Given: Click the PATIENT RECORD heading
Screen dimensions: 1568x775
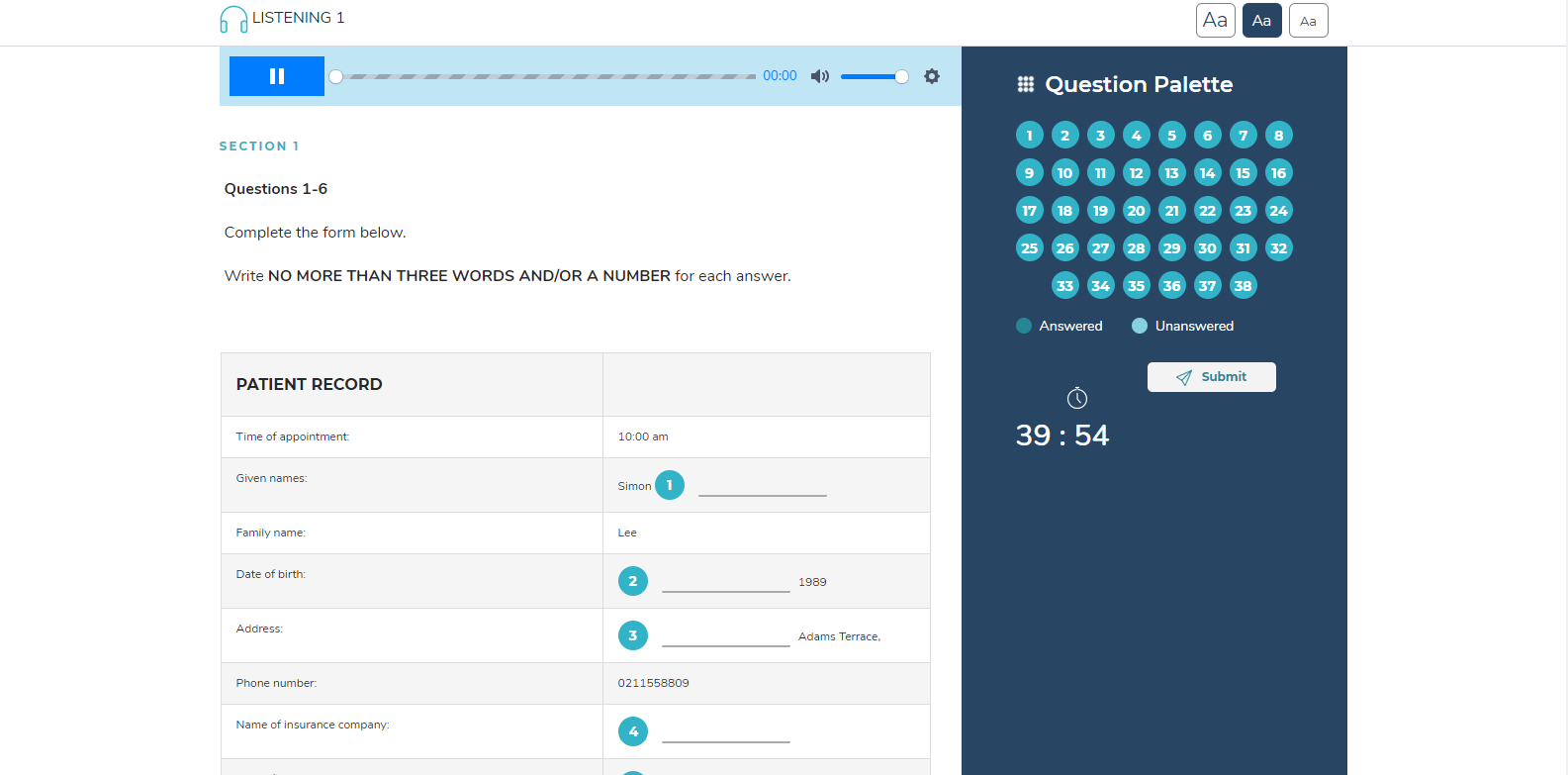Looking at the screenshot, I should click(x=309, y=384).
